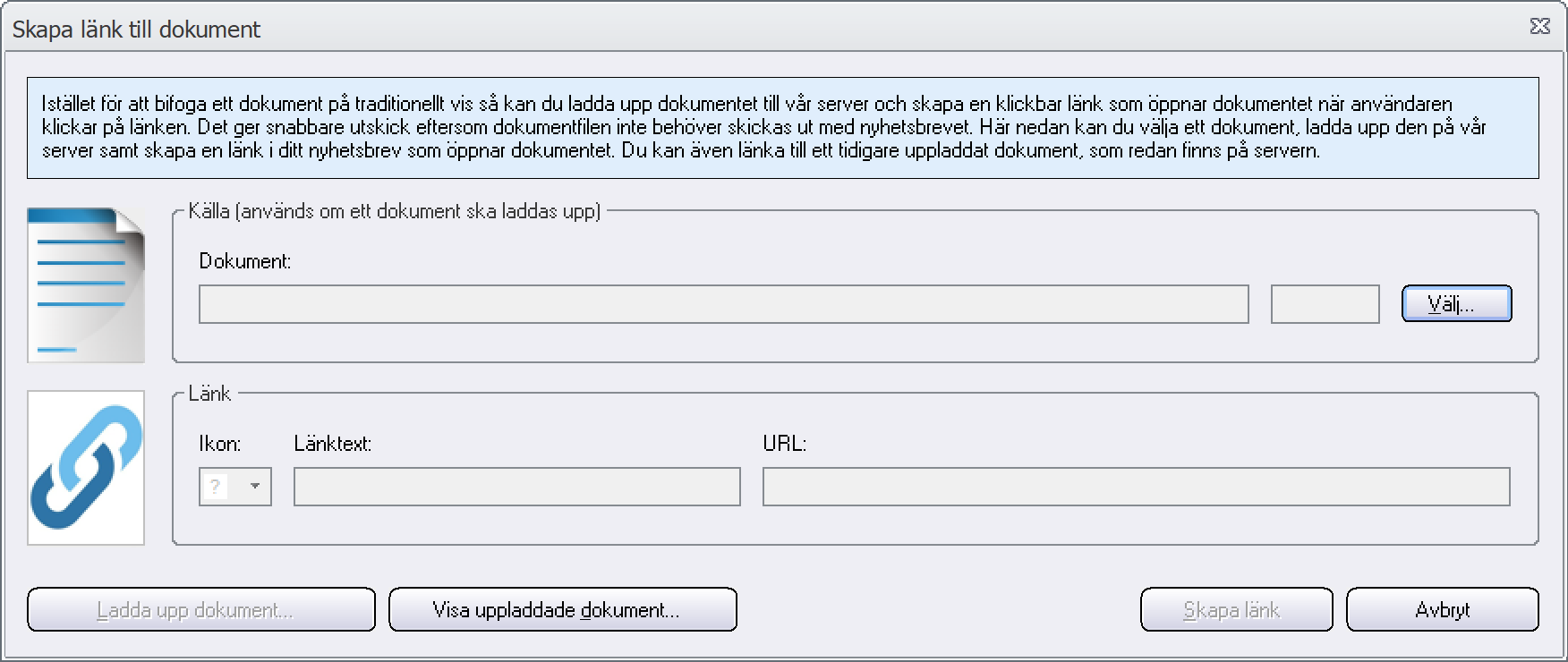Cancel with the Avbryt button
Image resolution: width=1568 pixels, height=662 pixels.
tap(1443, 610)
